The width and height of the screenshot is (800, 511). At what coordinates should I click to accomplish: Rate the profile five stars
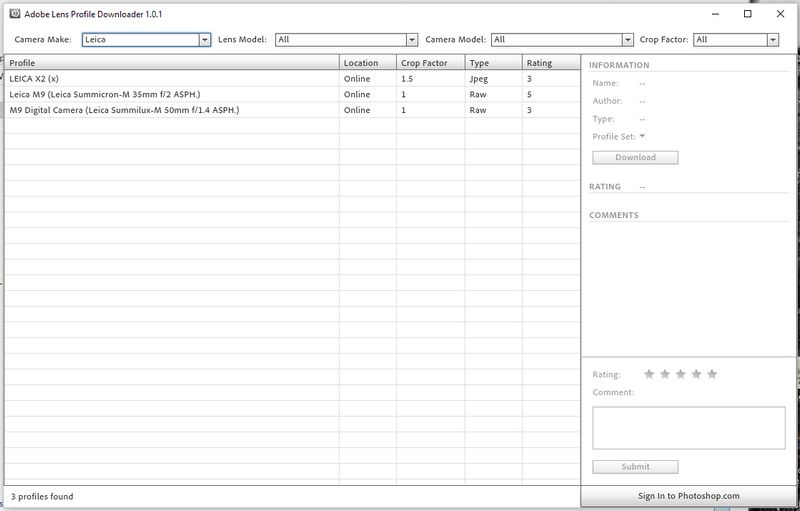(x=712, y=374)
